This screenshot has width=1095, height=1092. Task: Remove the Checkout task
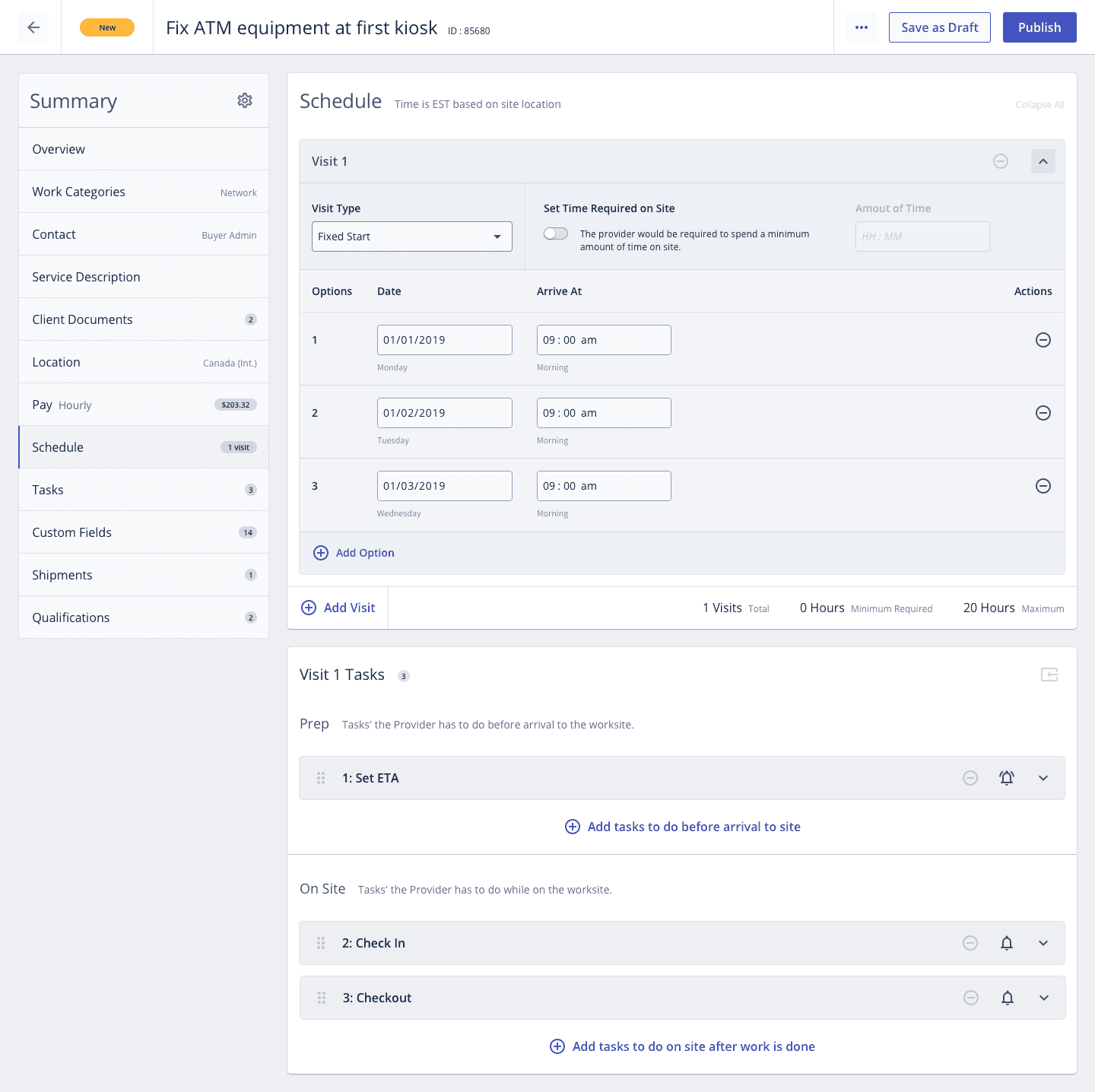coord(971,998)
